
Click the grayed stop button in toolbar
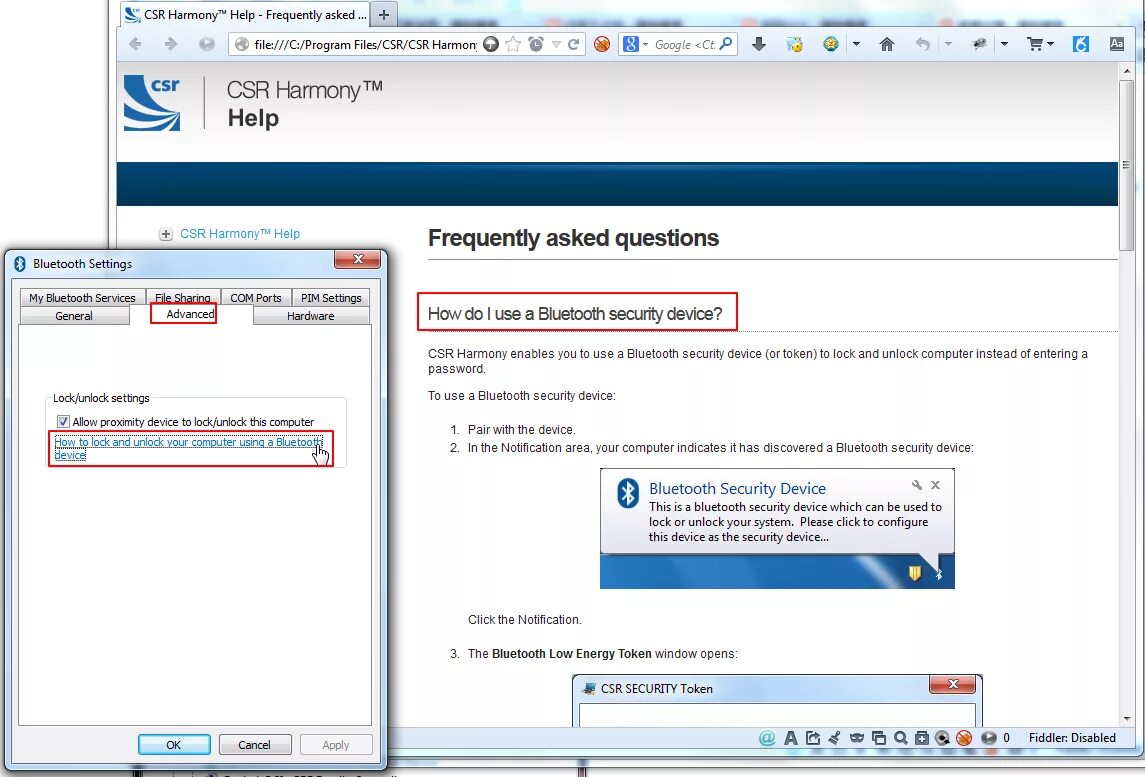(x=207, y=44)
